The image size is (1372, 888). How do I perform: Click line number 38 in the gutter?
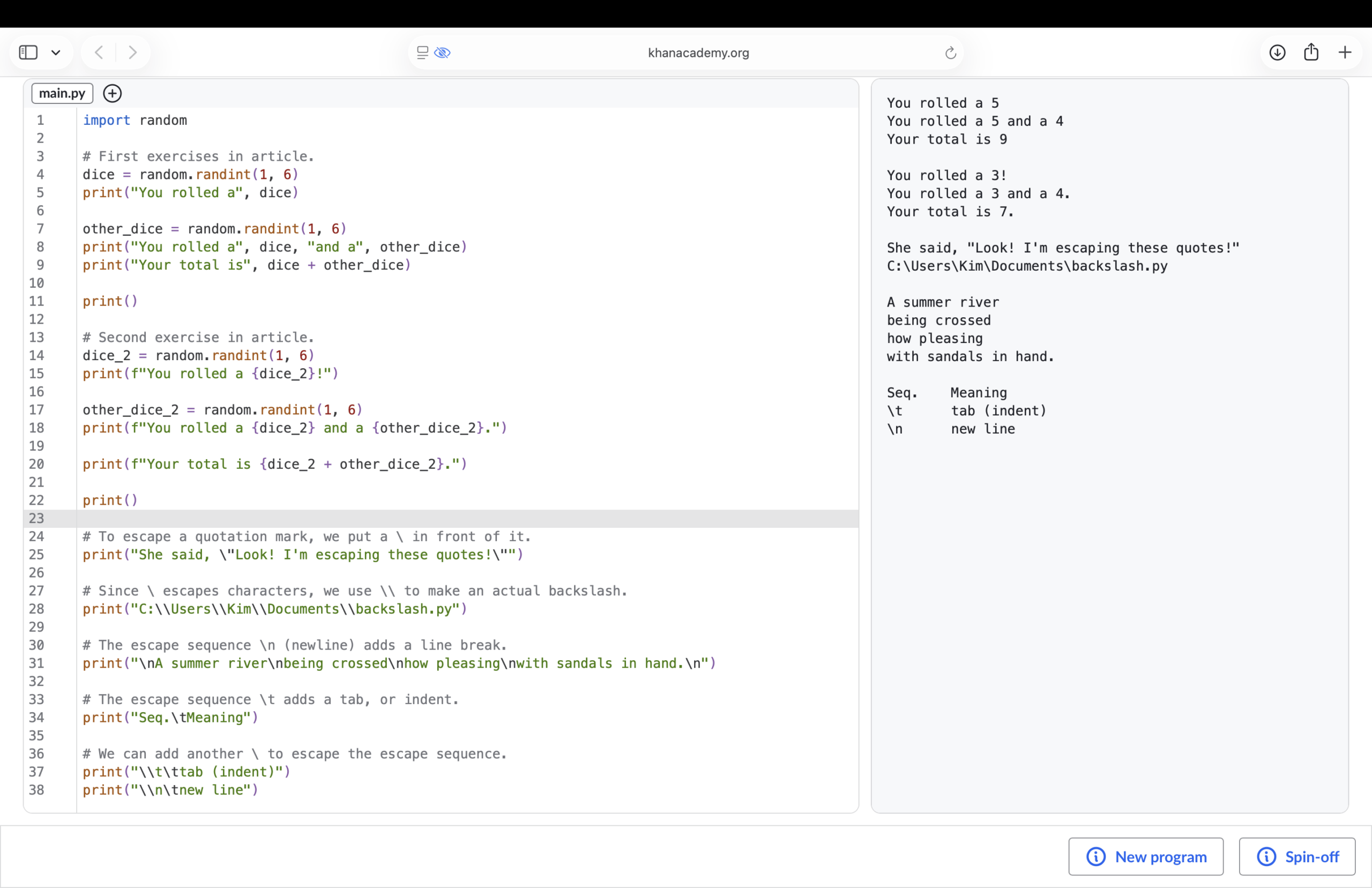(x=36, y=790)
